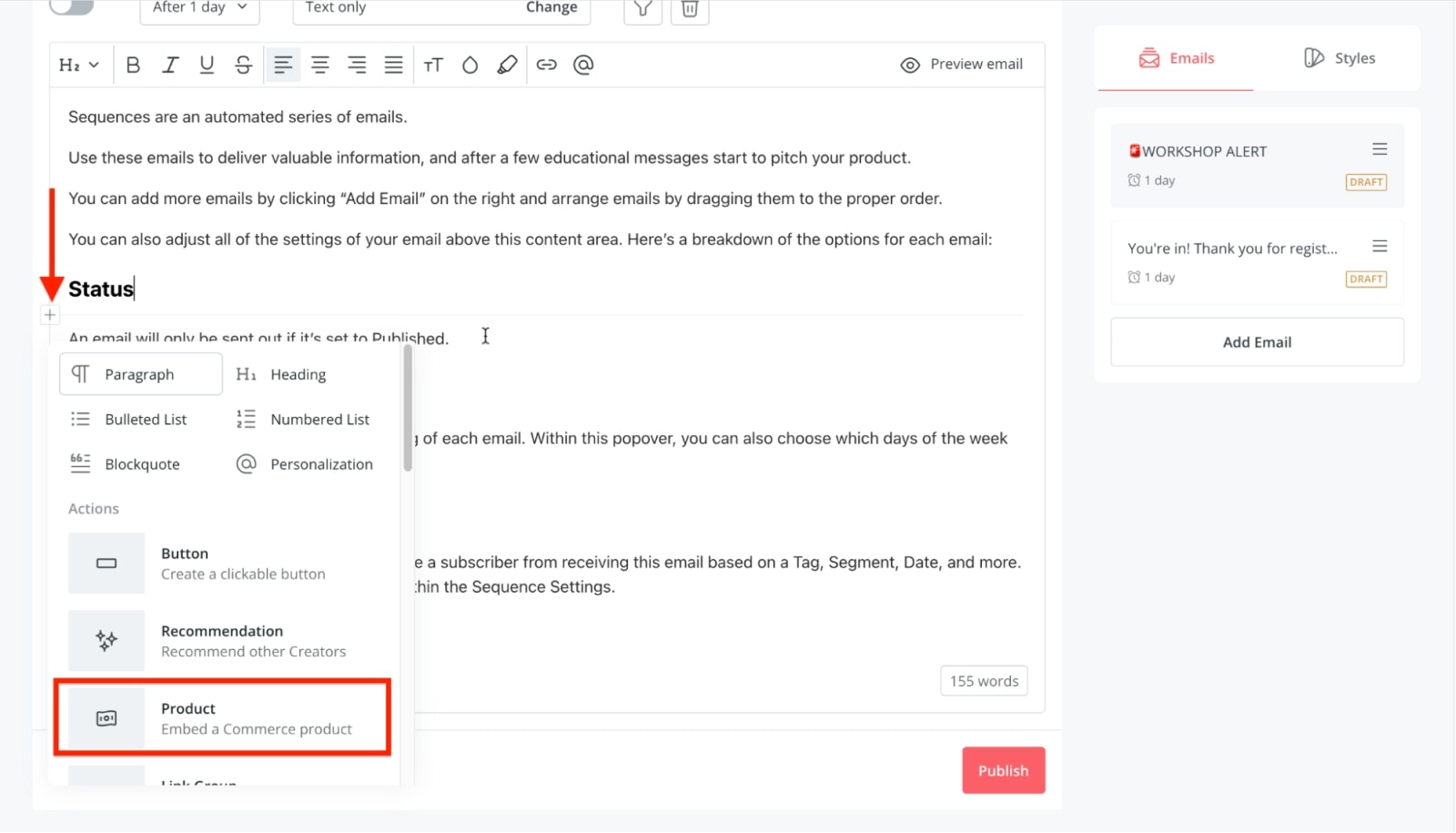Viewport: 1456px width, 833px height.
Task: Toggle the email published status switch
Action: (x=72, y=7)
